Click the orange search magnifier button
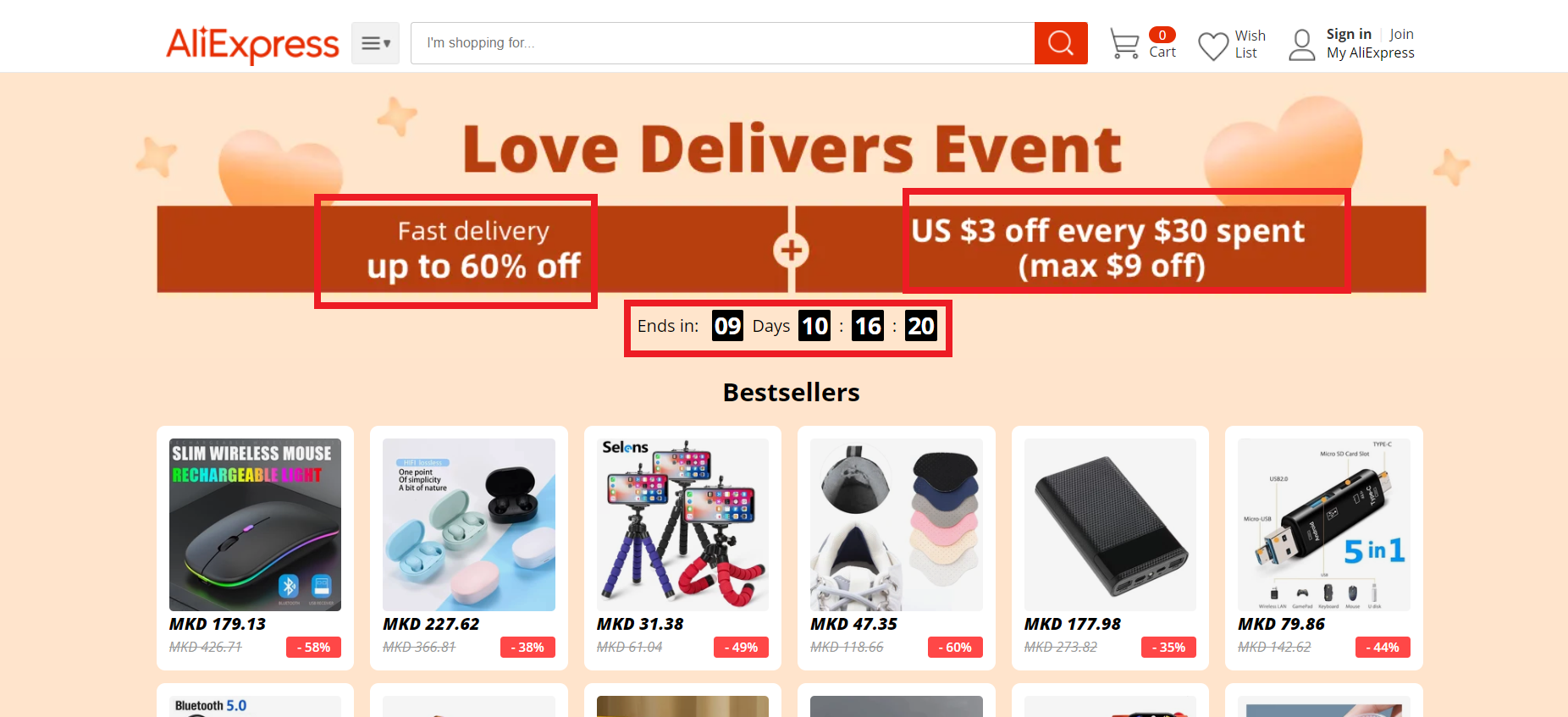The width and height of the screenshot is (1568, 717). (1061, 43)
